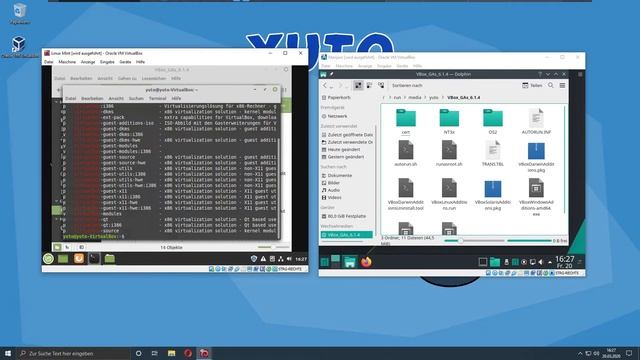640x360 pixels.
Task: Open File Explorer from the Windows taskbar
Action: coord(171,353)
